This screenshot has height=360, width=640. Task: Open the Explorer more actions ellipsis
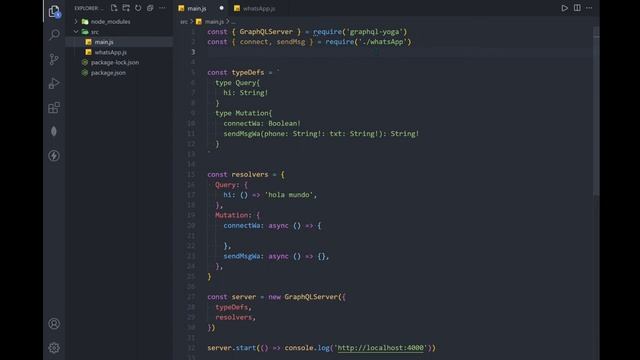coord(162,8)
